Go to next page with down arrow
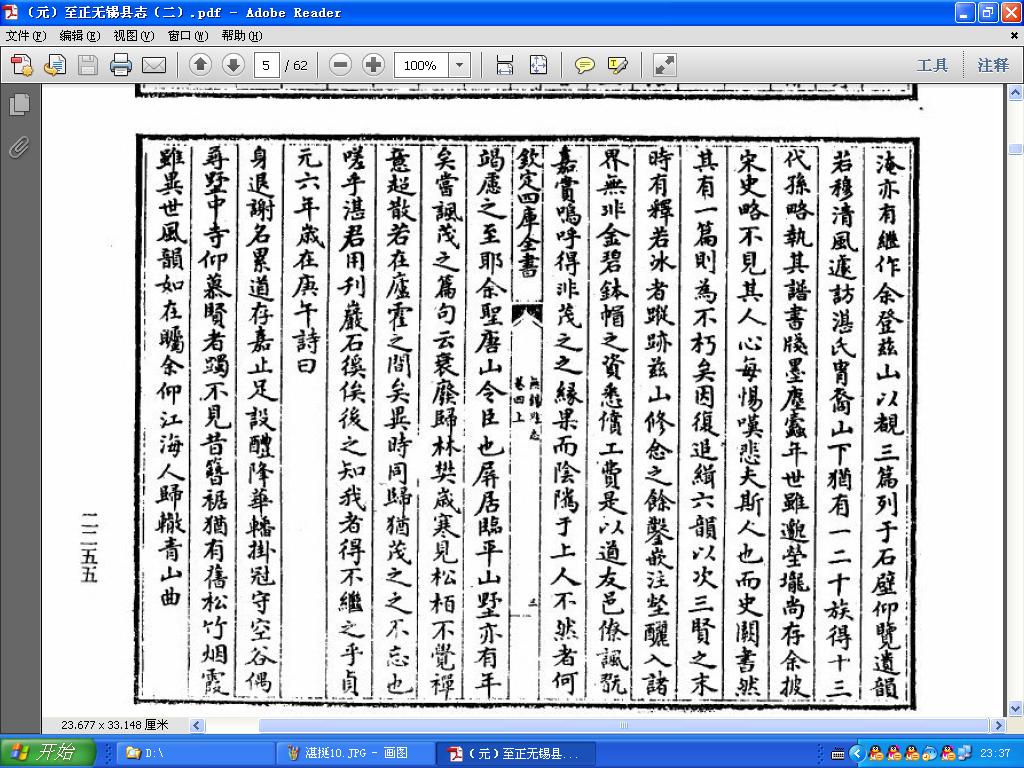The width and height of the screenshot is (1024, 768). [x=233, y=65]
